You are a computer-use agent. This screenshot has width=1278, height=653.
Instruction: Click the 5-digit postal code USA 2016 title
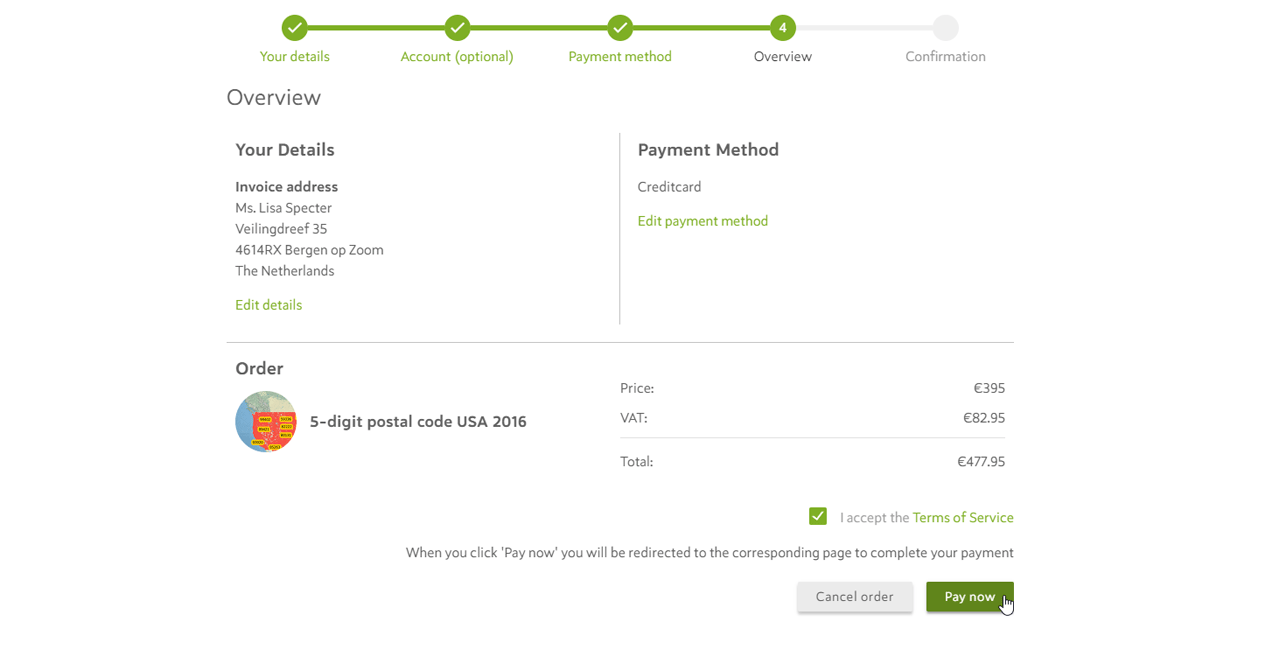pyautogui.click(x=418, y=422)
